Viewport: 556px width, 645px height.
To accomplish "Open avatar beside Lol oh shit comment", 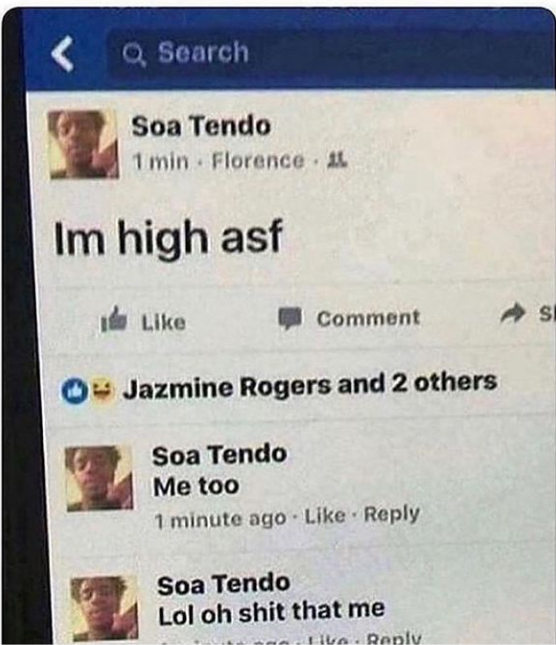I will click(104, 609).
